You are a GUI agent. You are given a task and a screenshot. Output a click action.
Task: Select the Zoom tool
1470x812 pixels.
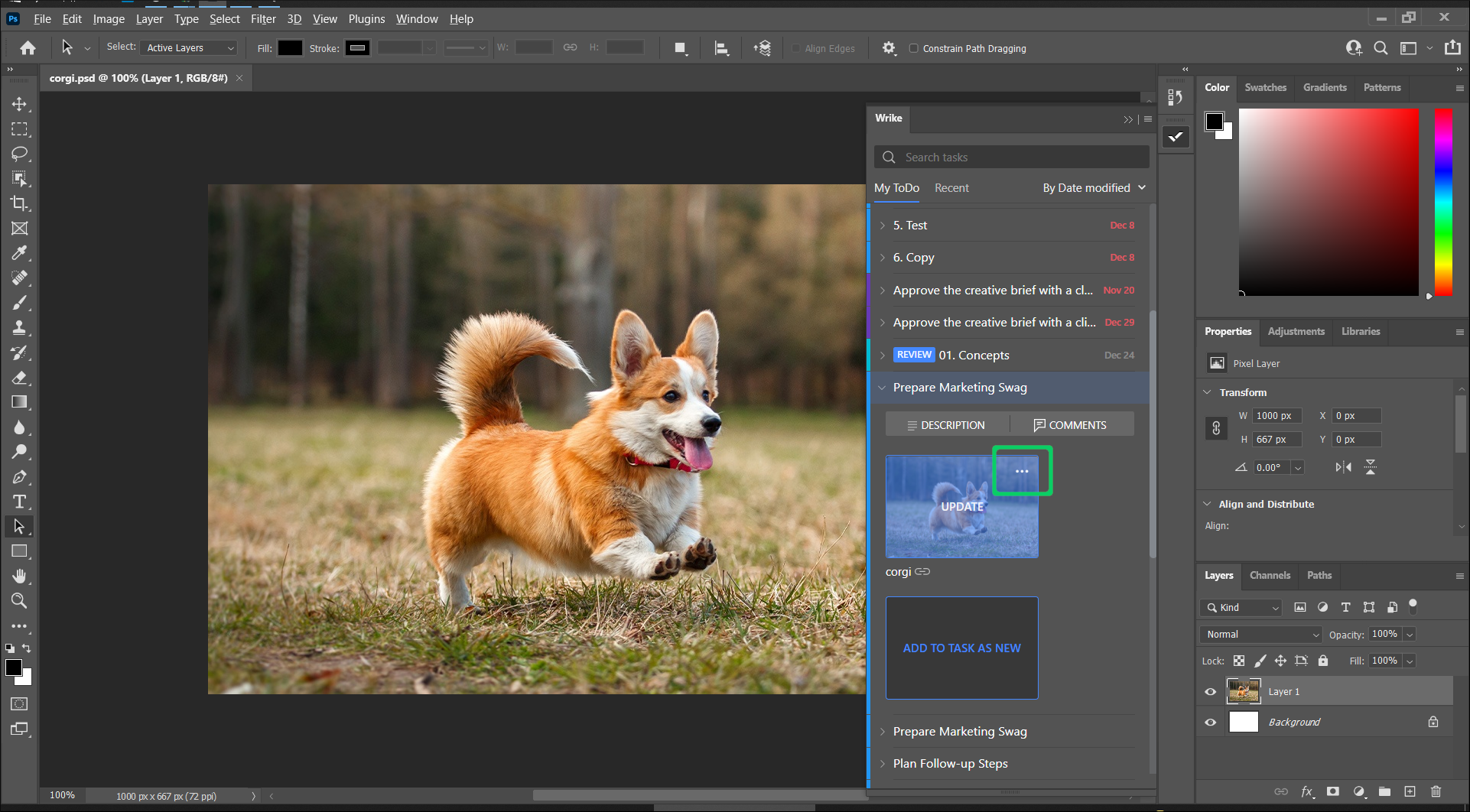(20, 601)
